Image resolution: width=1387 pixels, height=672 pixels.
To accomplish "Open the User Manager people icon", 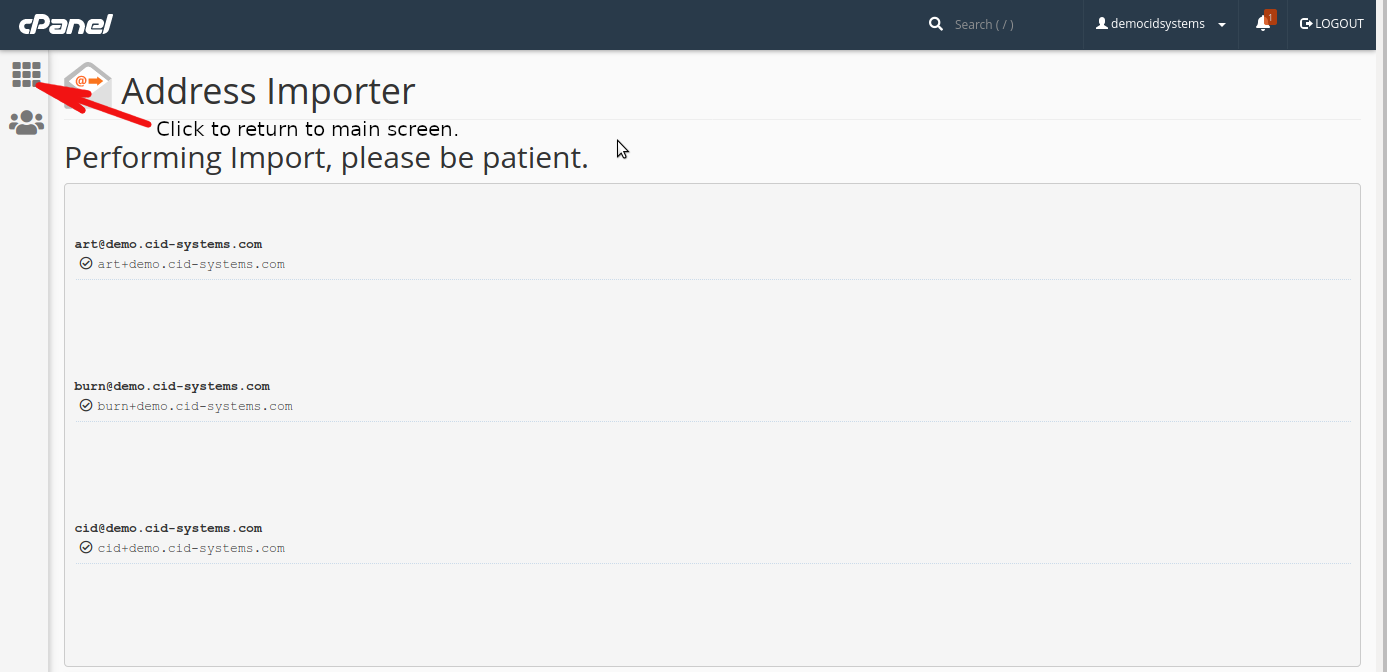I will 26,123.
